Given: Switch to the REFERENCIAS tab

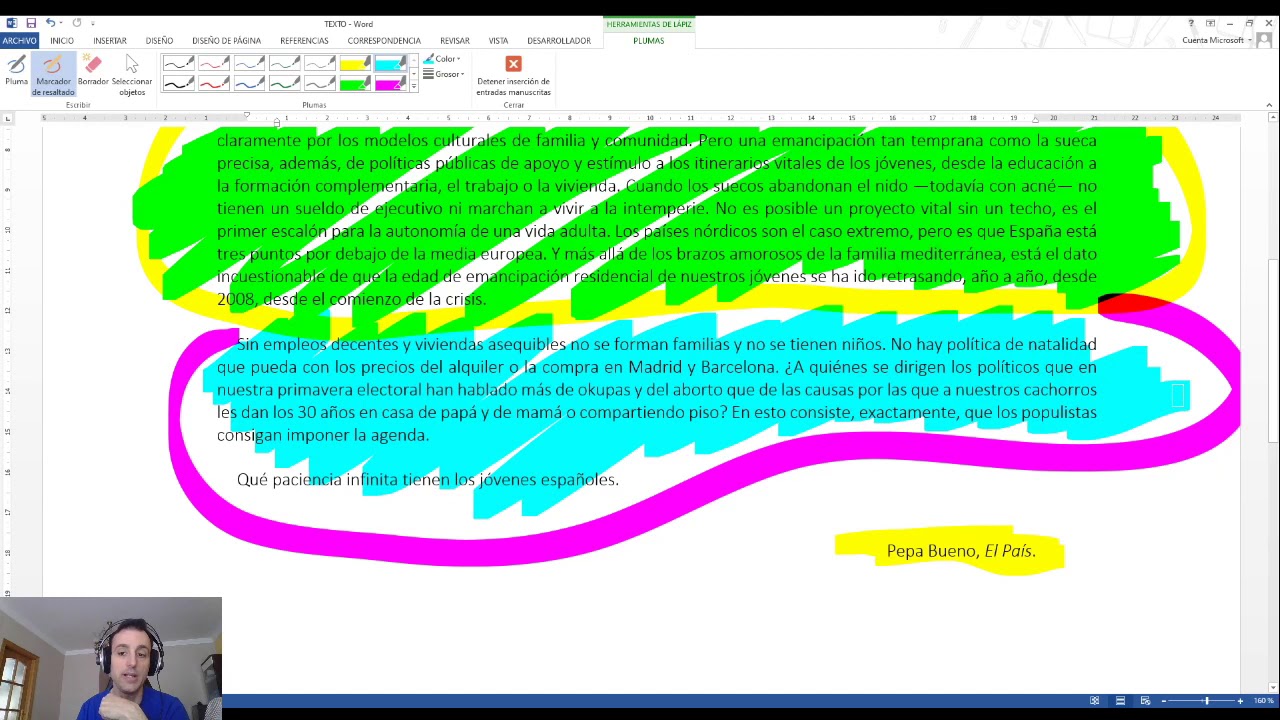Looking at the screenshot, I should click(304, 41).
